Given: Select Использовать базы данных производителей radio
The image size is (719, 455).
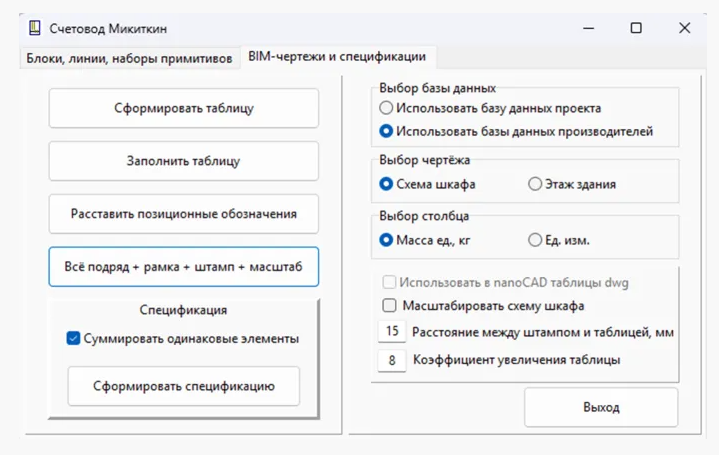Looking at the screenshot, I should tap(386, 131).
